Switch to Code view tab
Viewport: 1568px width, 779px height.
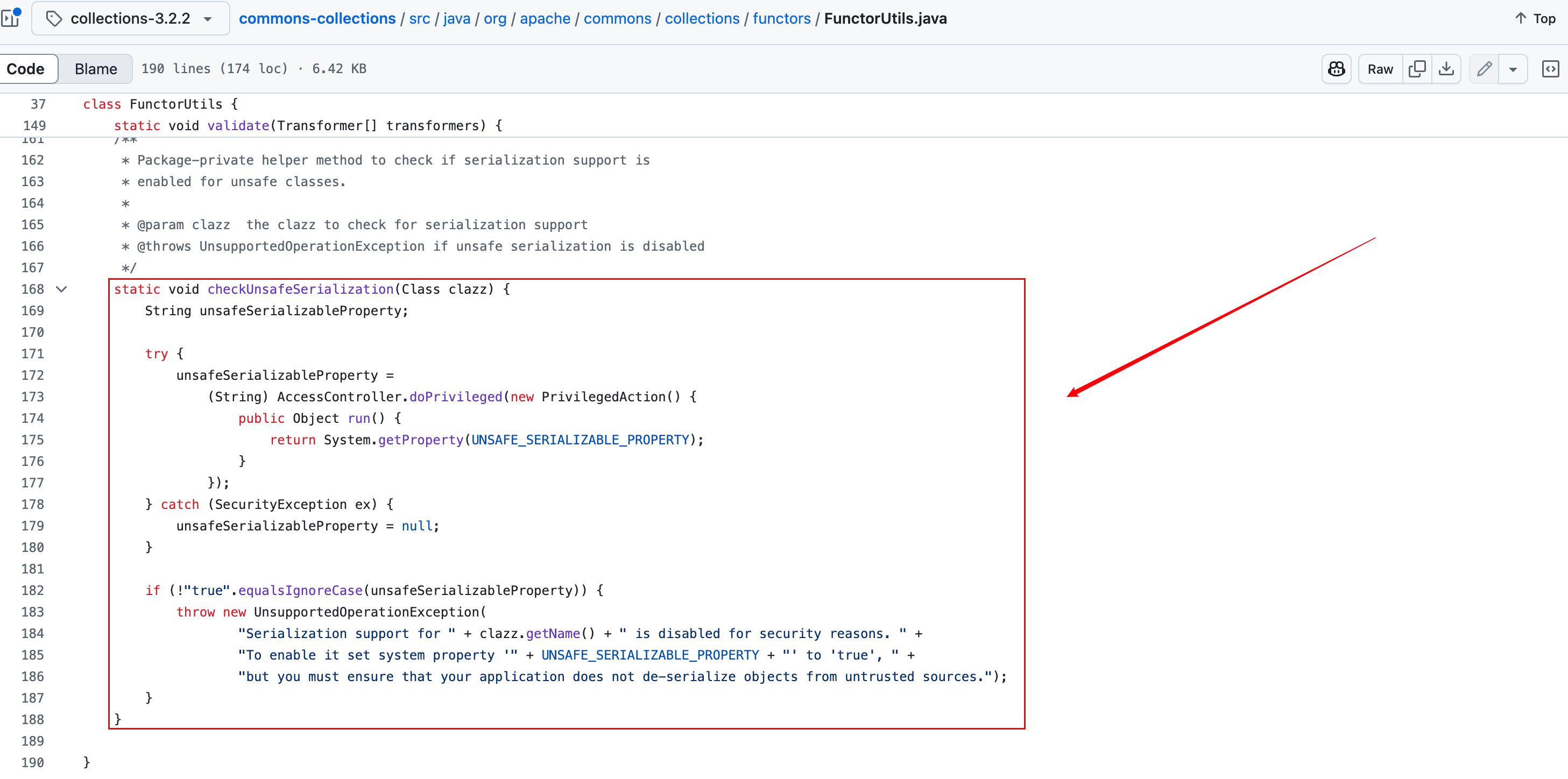click(26, 69)
